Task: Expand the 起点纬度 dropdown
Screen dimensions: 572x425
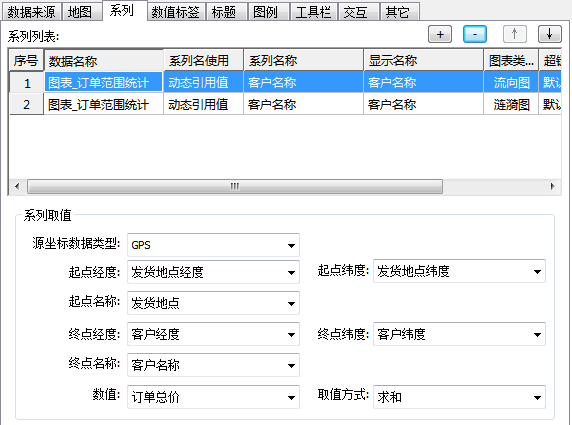Action: (x=459, y=271)
